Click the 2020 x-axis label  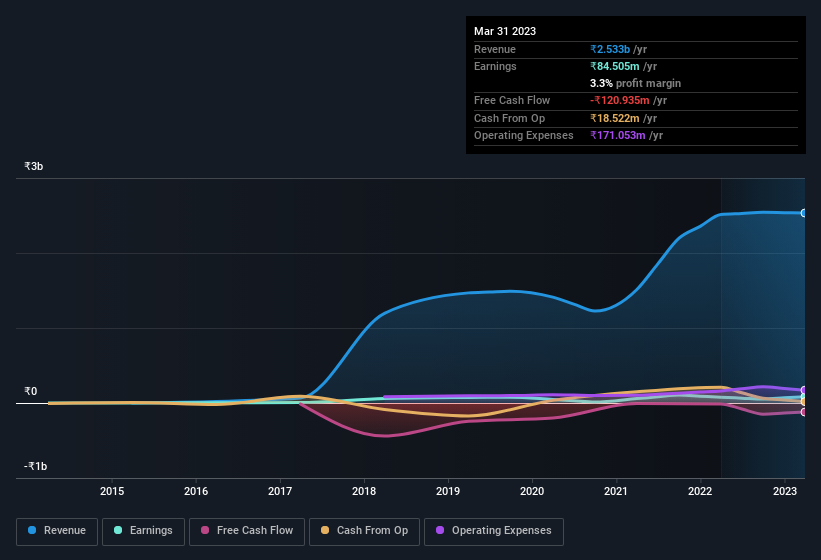tap(532, 491)
